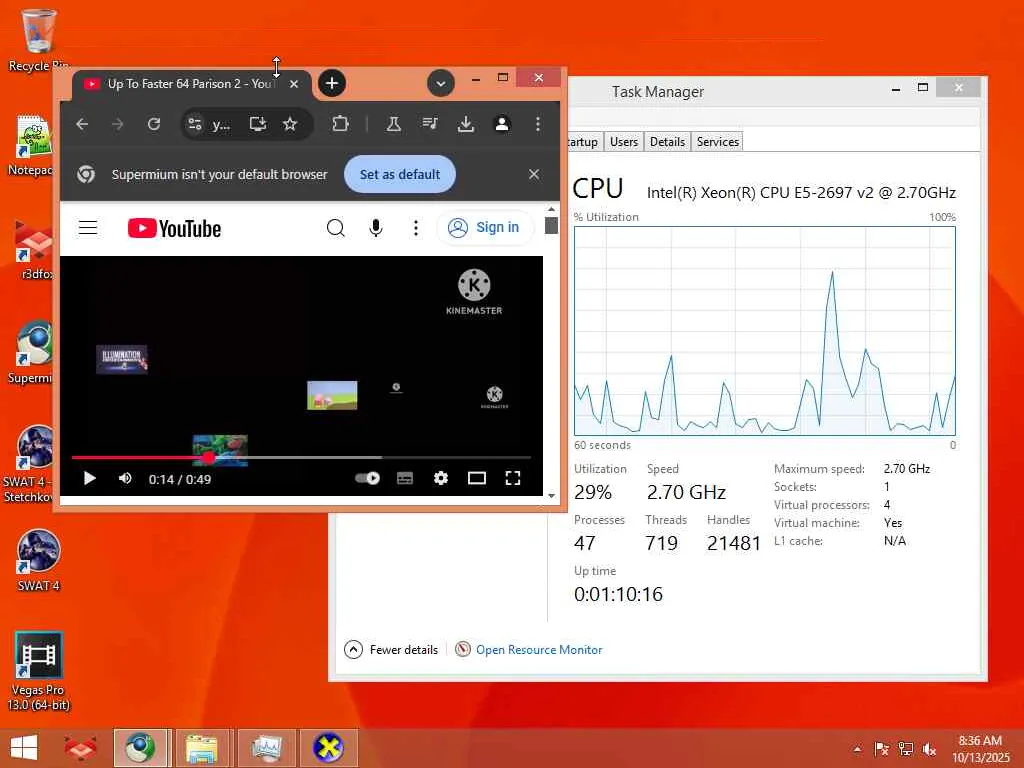This screenshot has width=1024, height=768.
Task: Select the 29% utilization value
Action: 593,492
